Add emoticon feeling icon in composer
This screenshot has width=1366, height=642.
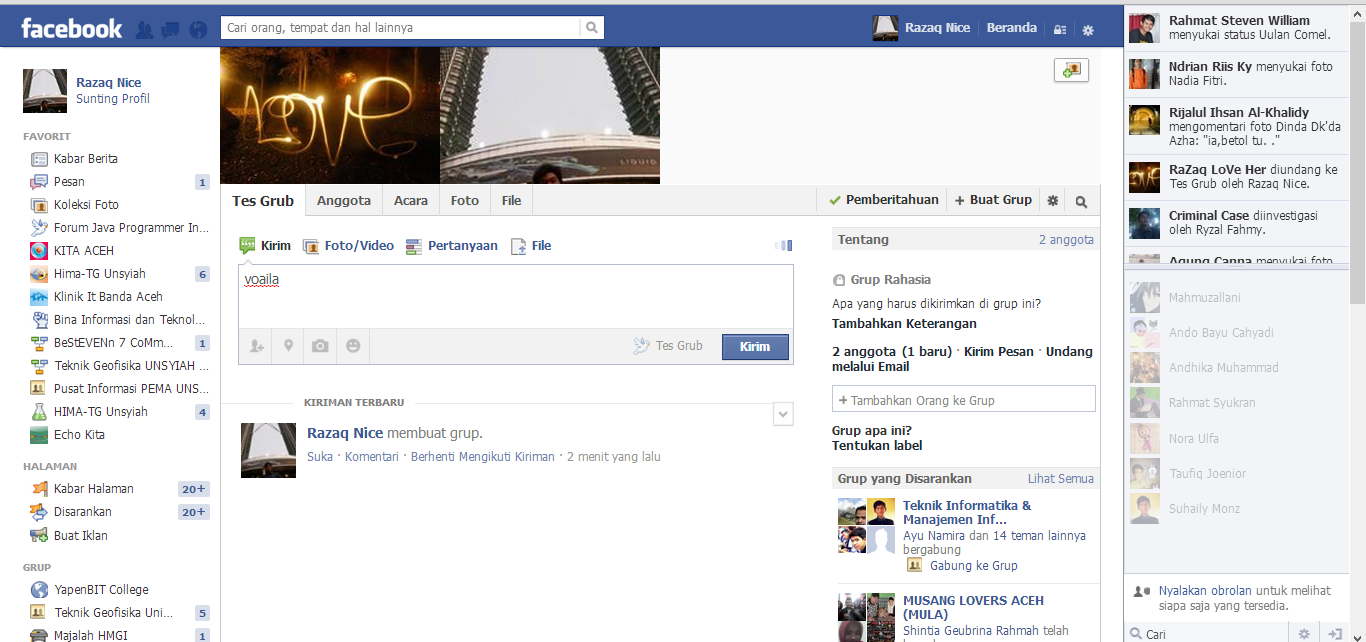pos(353,346)
